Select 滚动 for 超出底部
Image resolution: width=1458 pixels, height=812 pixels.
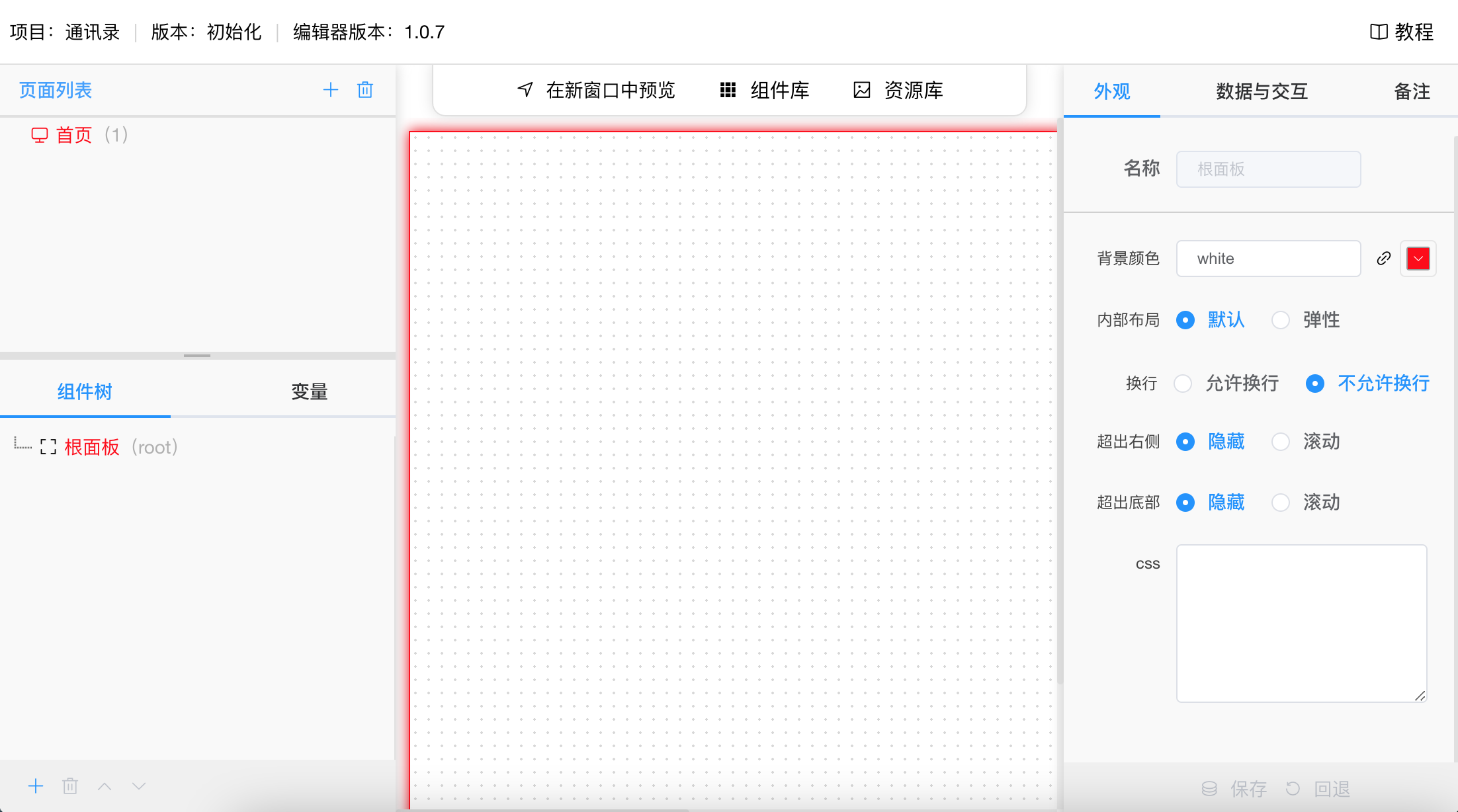point(1281,503)
